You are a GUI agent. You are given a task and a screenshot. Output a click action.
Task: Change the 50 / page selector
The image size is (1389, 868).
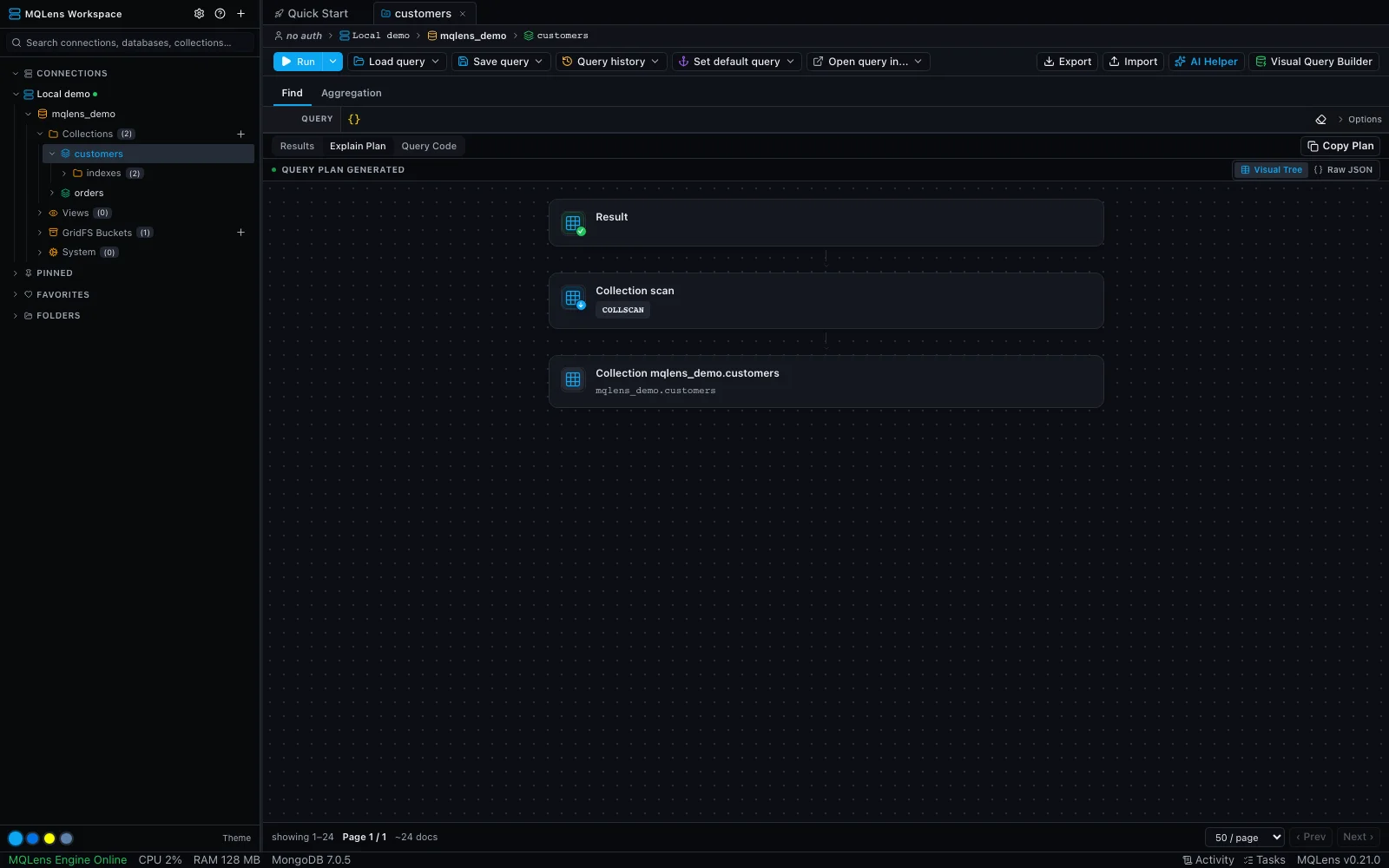(1245, 838)
